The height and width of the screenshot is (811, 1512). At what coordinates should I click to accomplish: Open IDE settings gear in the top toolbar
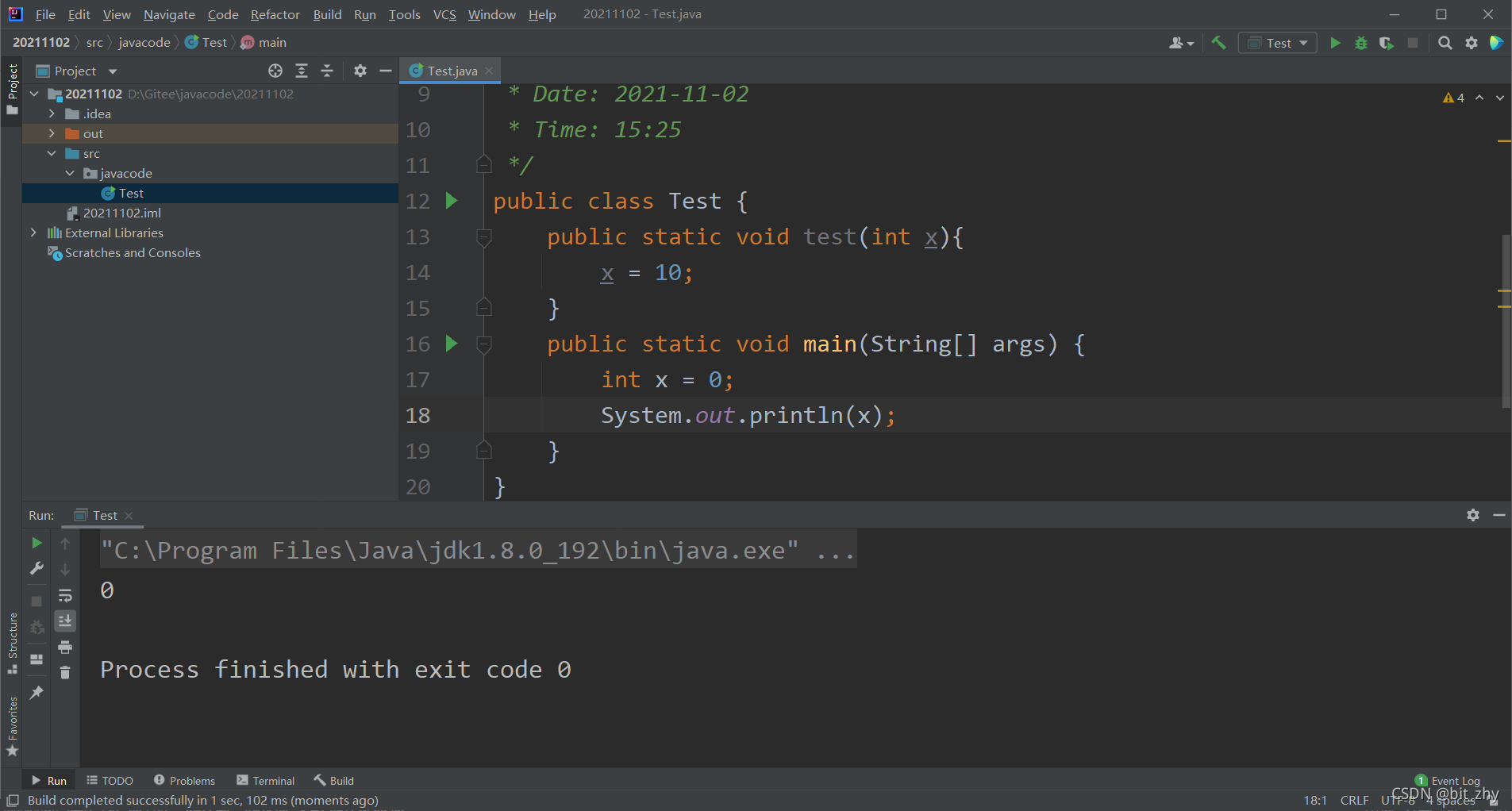pyautogui.click(x=1472, y=43)
